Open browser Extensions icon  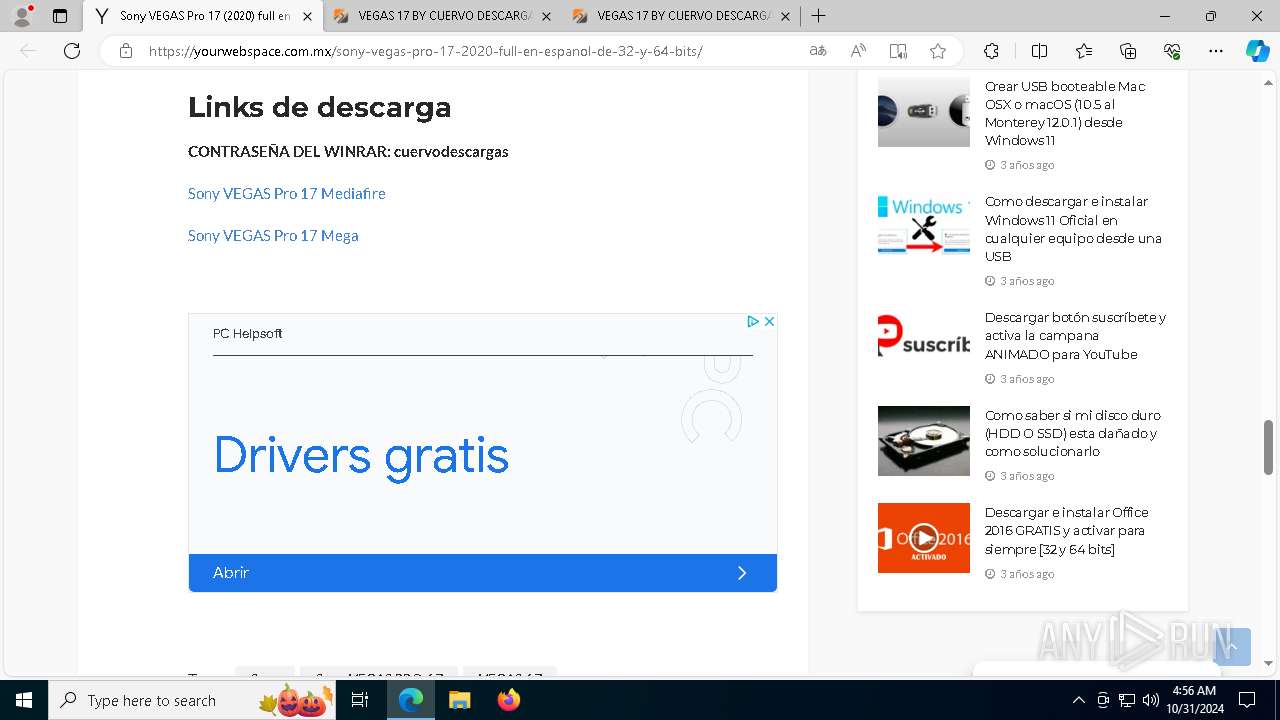[x=991, y=51]
